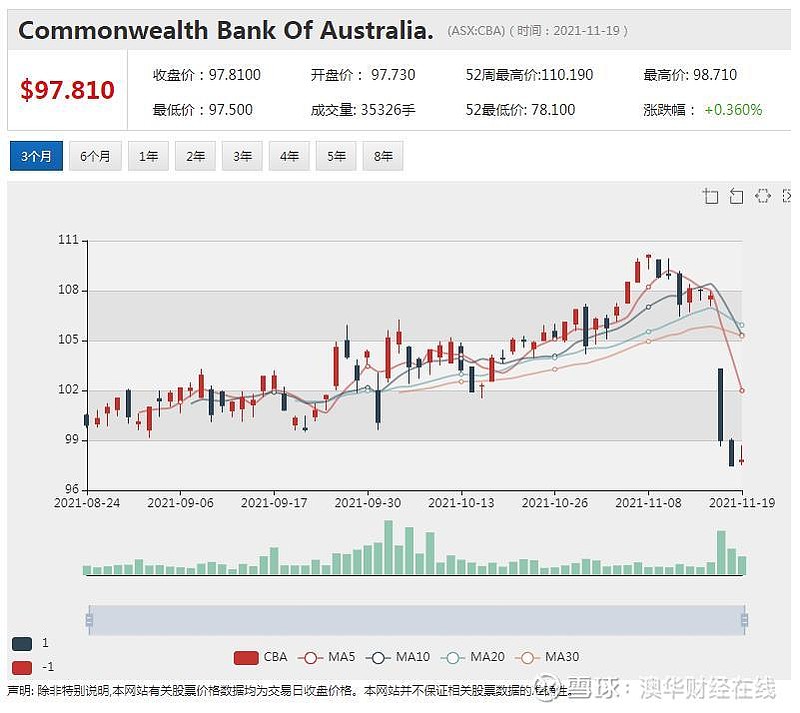Click the 声明 disclaimer text at the bottom

288,691
